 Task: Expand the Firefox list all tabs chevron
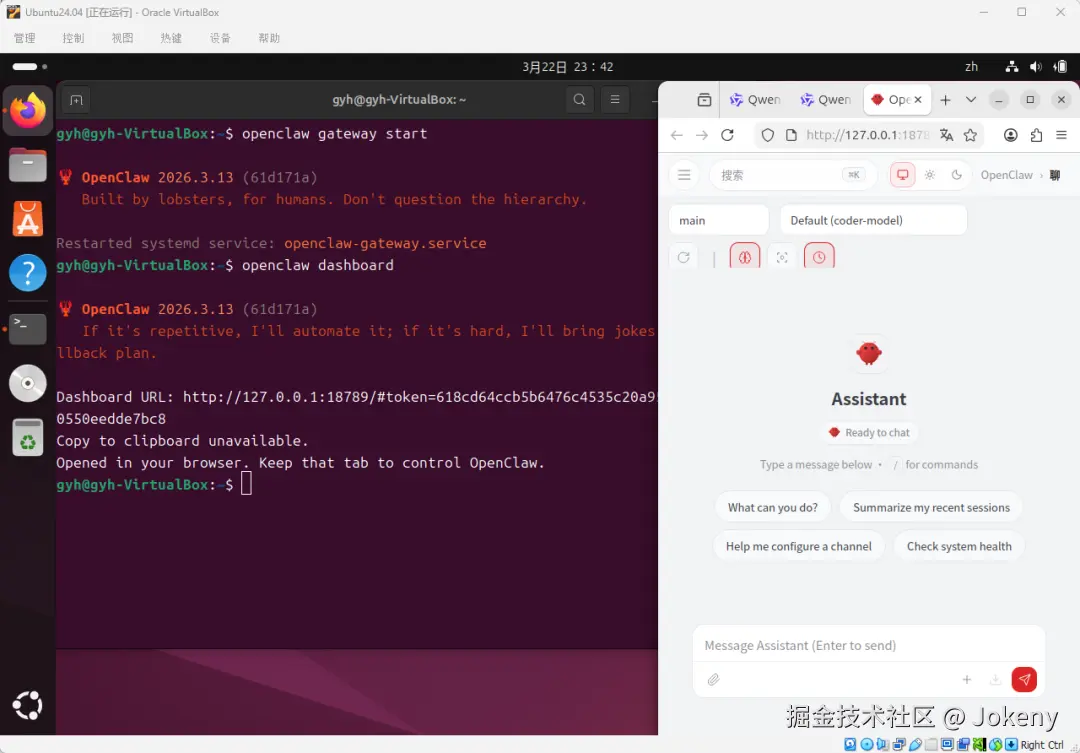(x=970, y=100)
